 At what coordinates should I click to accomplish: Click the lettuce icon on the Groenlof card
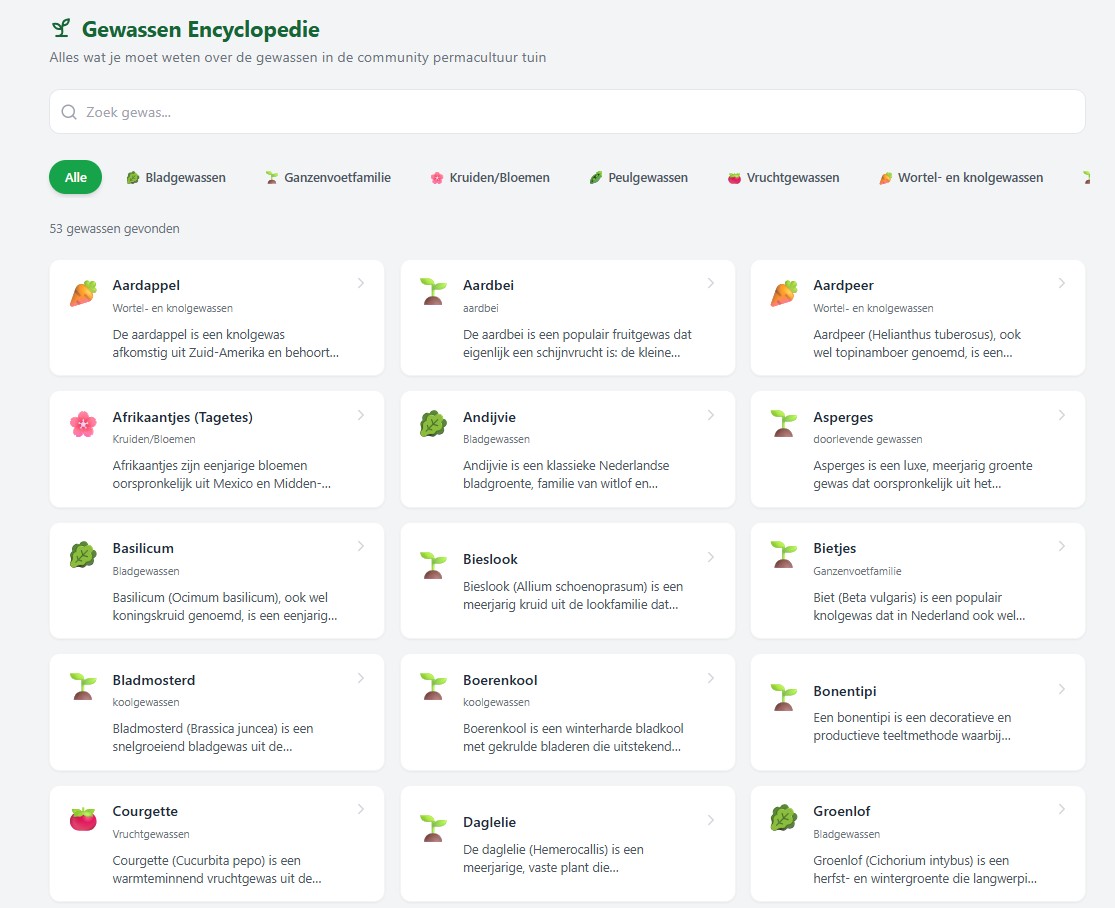coord(783,817)
